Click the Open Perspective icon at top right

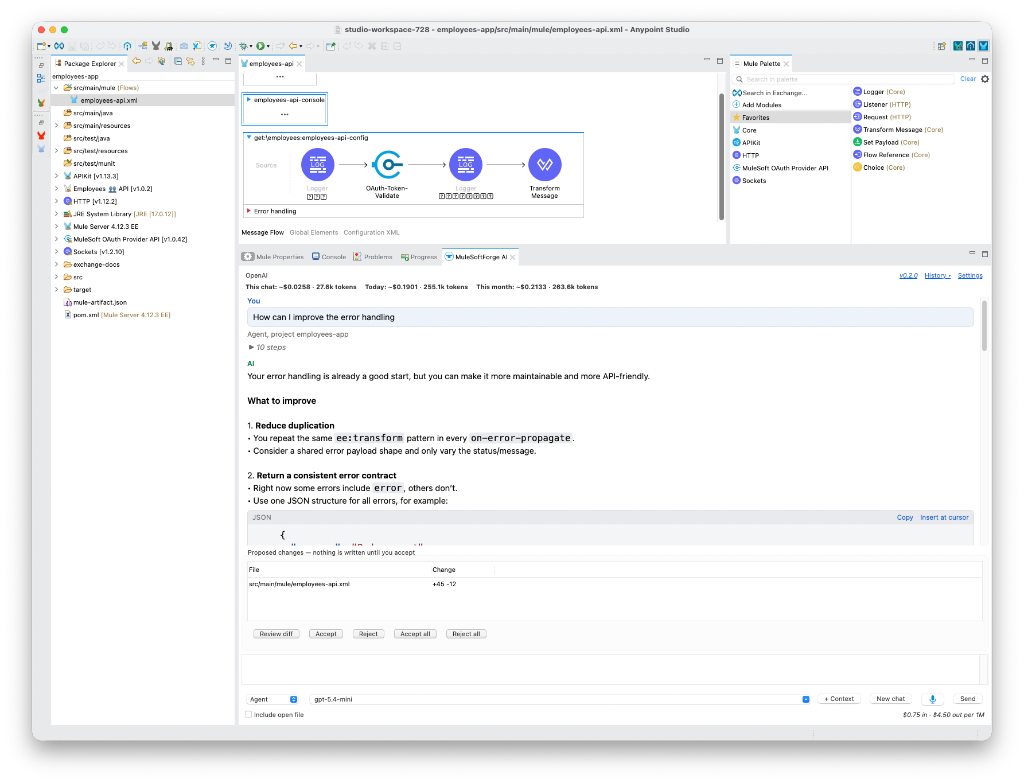942,46
